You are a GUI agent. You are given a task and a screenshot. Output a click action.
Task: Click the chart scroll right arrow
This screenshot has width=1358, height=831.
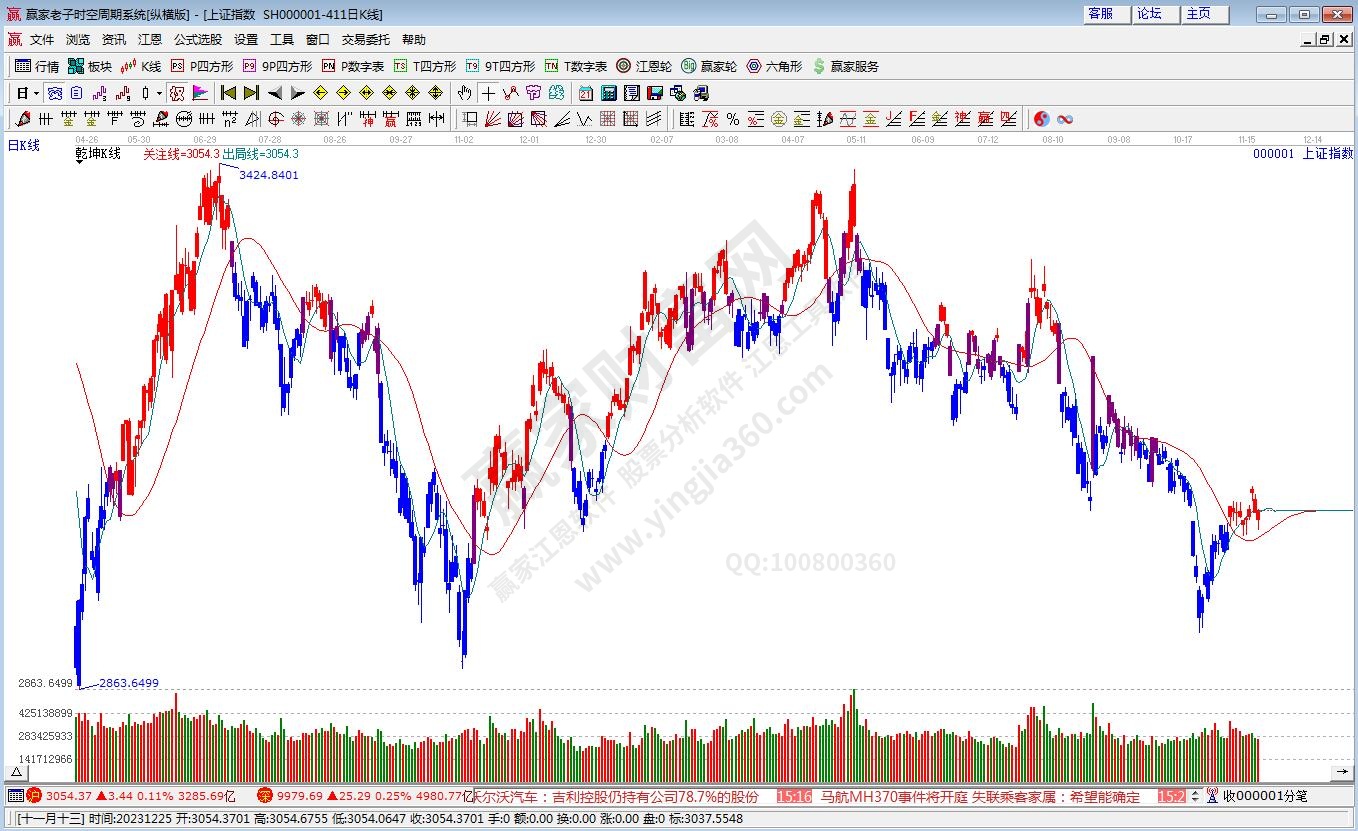coord(1343,772)
